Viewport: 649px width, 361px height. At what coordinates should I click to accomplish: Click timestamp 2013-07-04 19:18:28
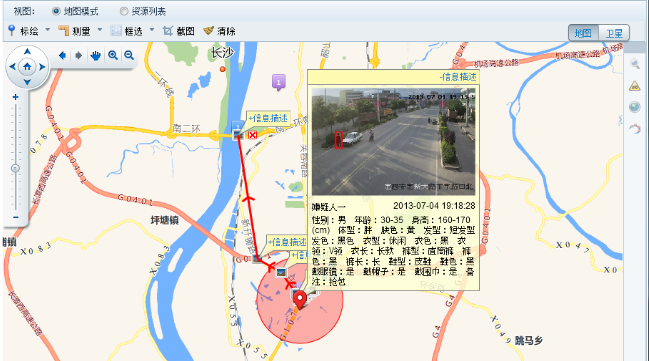[x=434, y=206]
